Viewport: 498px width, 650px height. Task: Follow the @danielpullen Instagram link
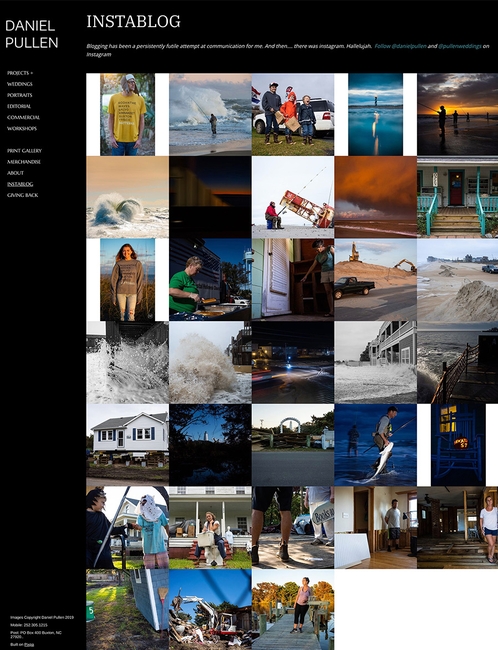(x=401, y=46)
